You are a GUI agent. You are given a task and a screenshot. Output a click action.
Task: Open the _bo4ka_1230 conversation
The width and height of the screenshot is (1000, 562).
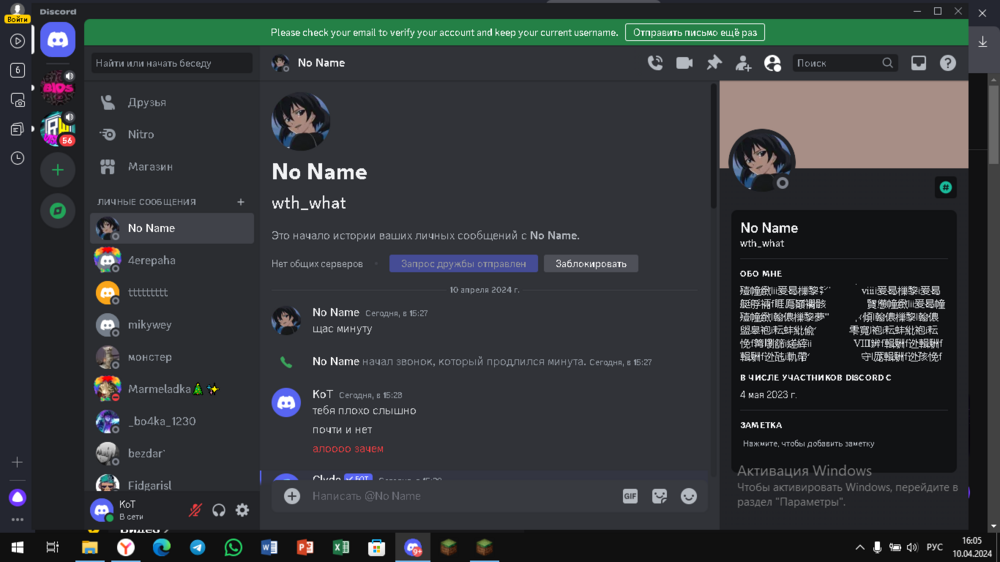coord(172,421)
